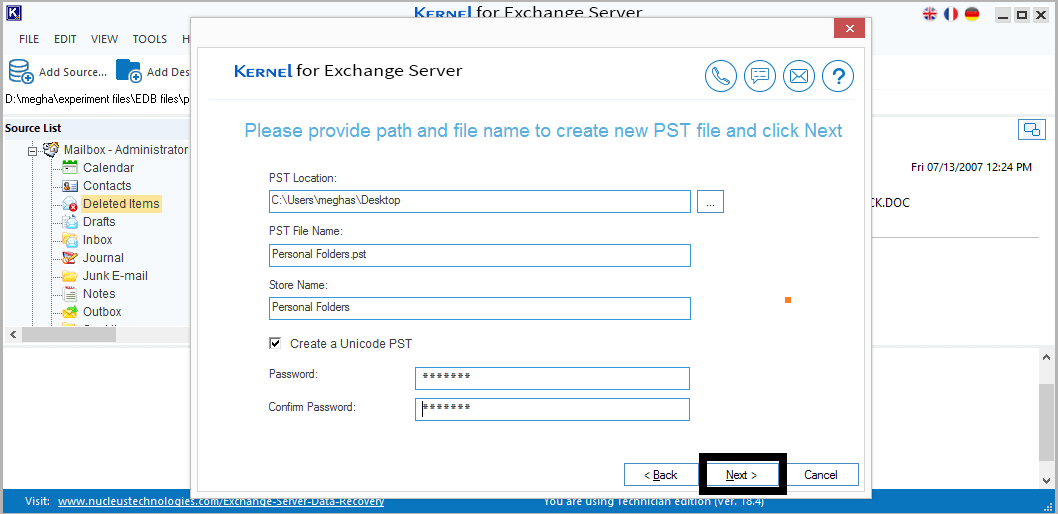The width and height of the screenshot is (1058, 514).
Task: Click the browse ... button for PST Location
Action: click(x=711, y=201)
